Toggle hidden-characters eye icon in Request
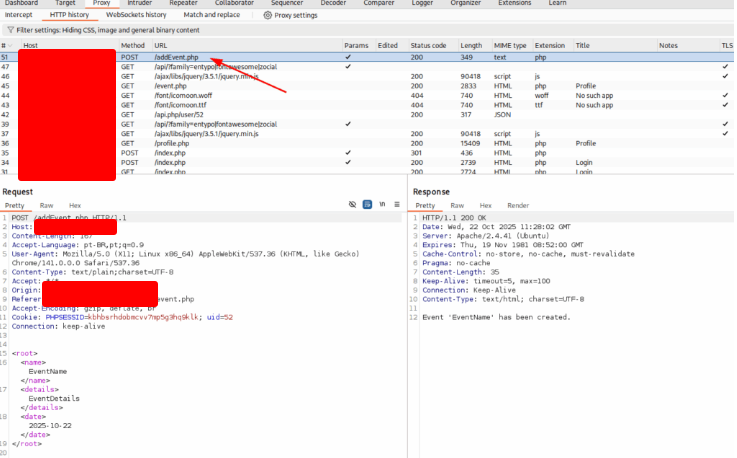The height and width of the screenshot is (458, 737). click(353, 205)
